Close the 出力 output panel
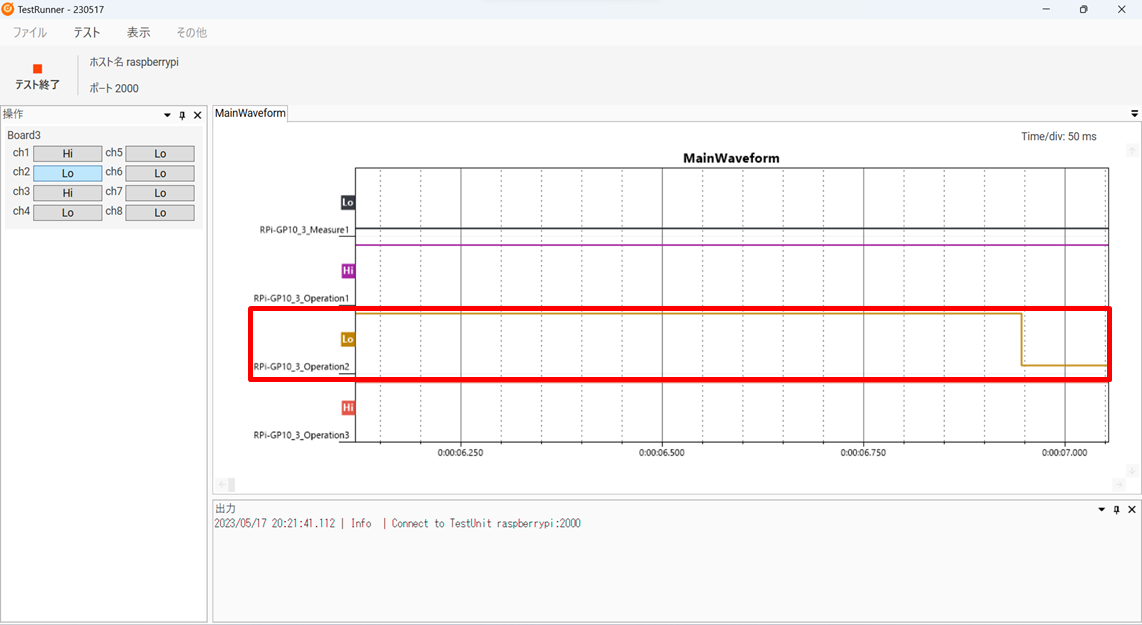Viewport: 1142px width, 625px height. tap(1132, 509)
